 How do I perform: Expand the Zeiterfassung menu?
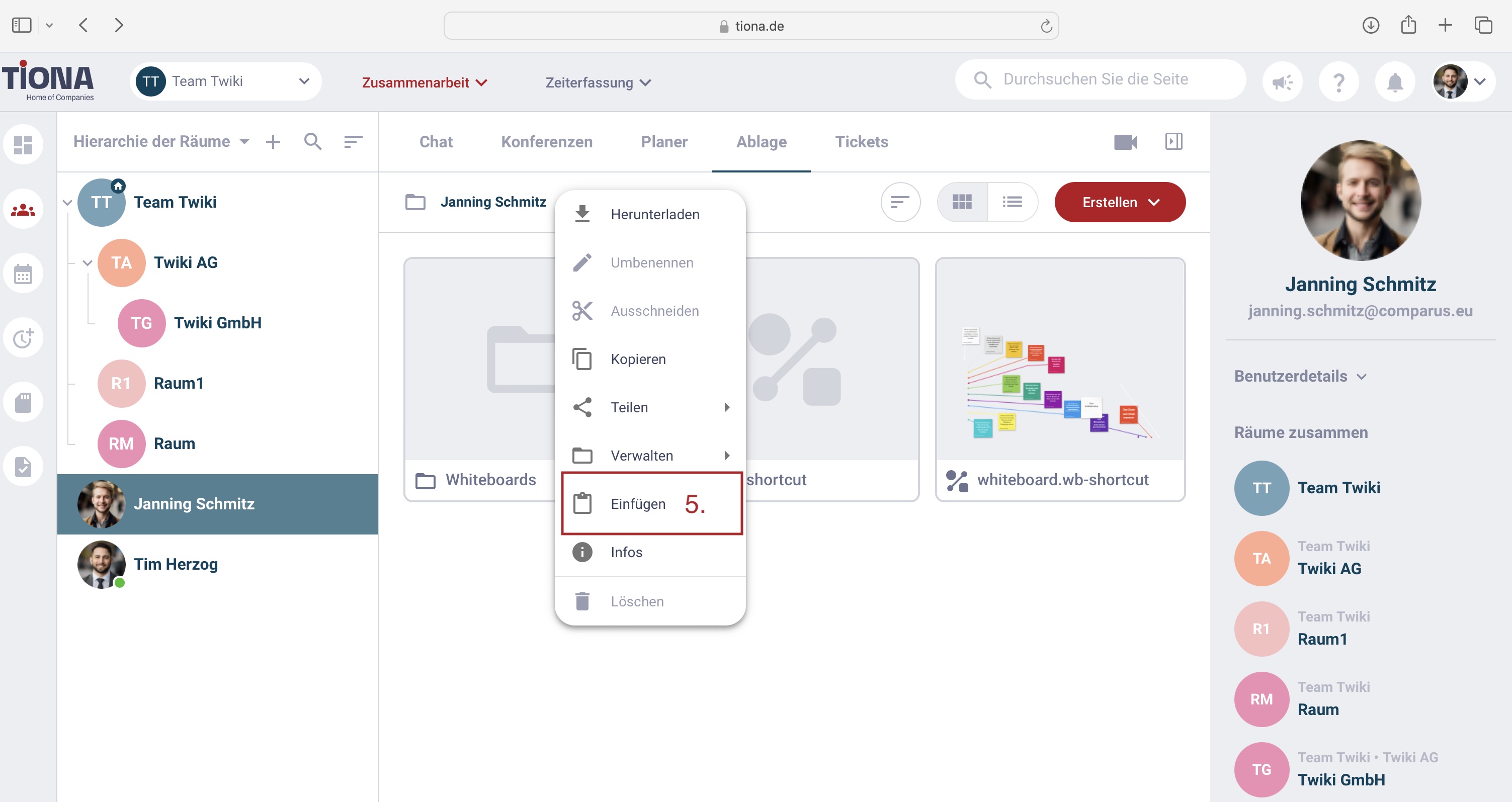(x=598, y=83)
